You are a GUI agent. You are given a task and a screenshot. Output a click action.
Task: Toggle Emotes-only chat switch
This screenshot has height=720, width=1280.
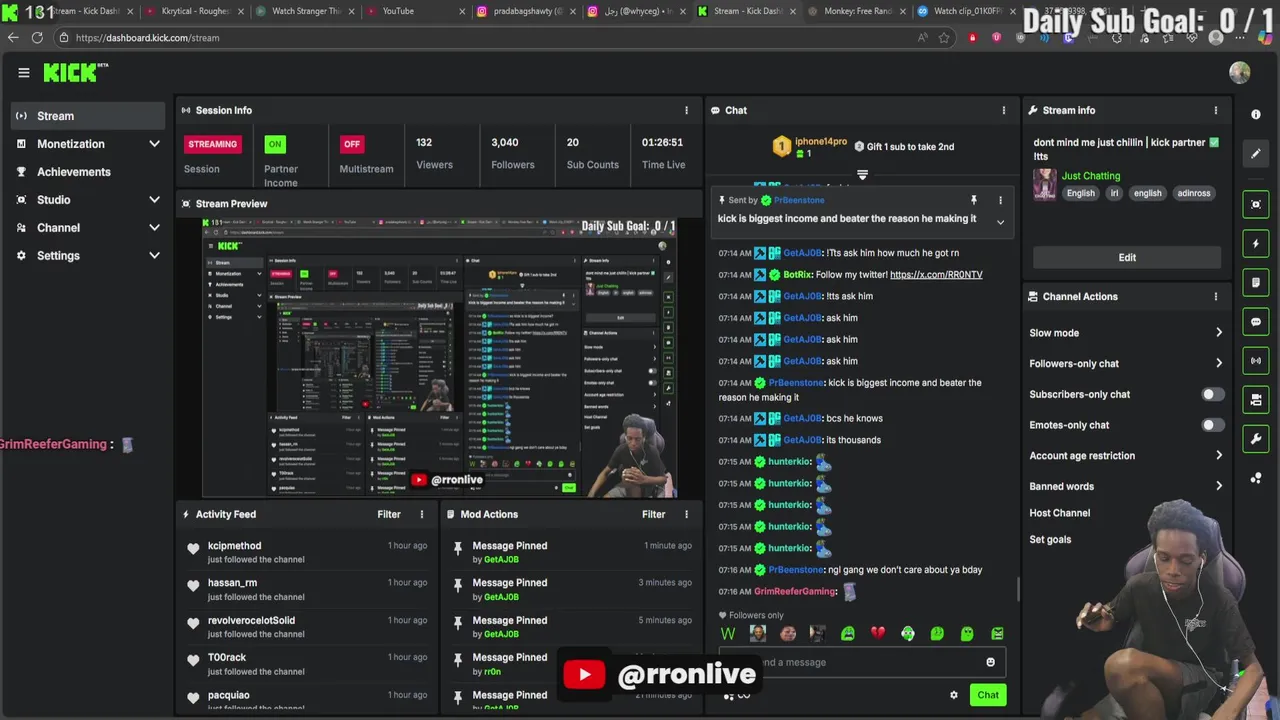click(1211, 425)
